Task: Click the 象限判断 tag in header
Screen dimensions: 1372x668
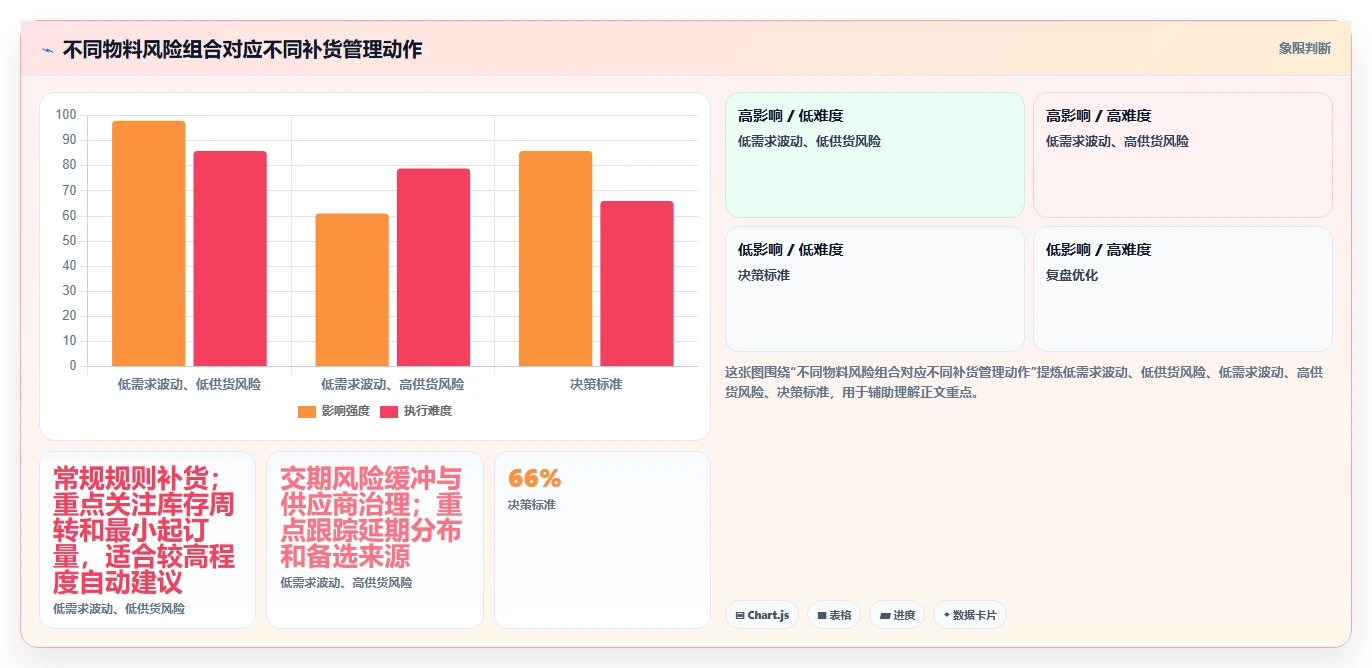Action: (1304, 48)
